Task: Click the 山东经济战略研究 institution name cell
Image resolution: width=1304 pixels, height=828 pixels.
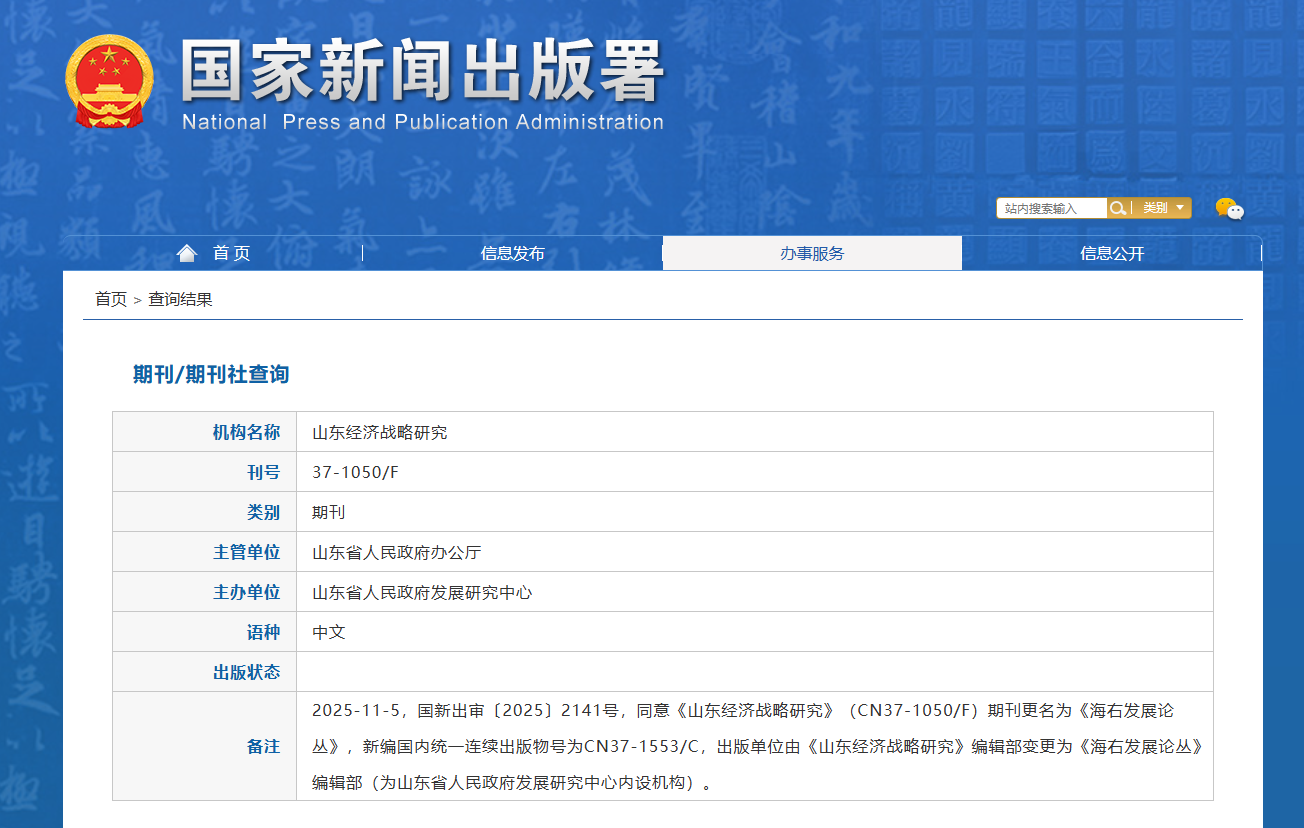Action: click(x=380, y=432)
